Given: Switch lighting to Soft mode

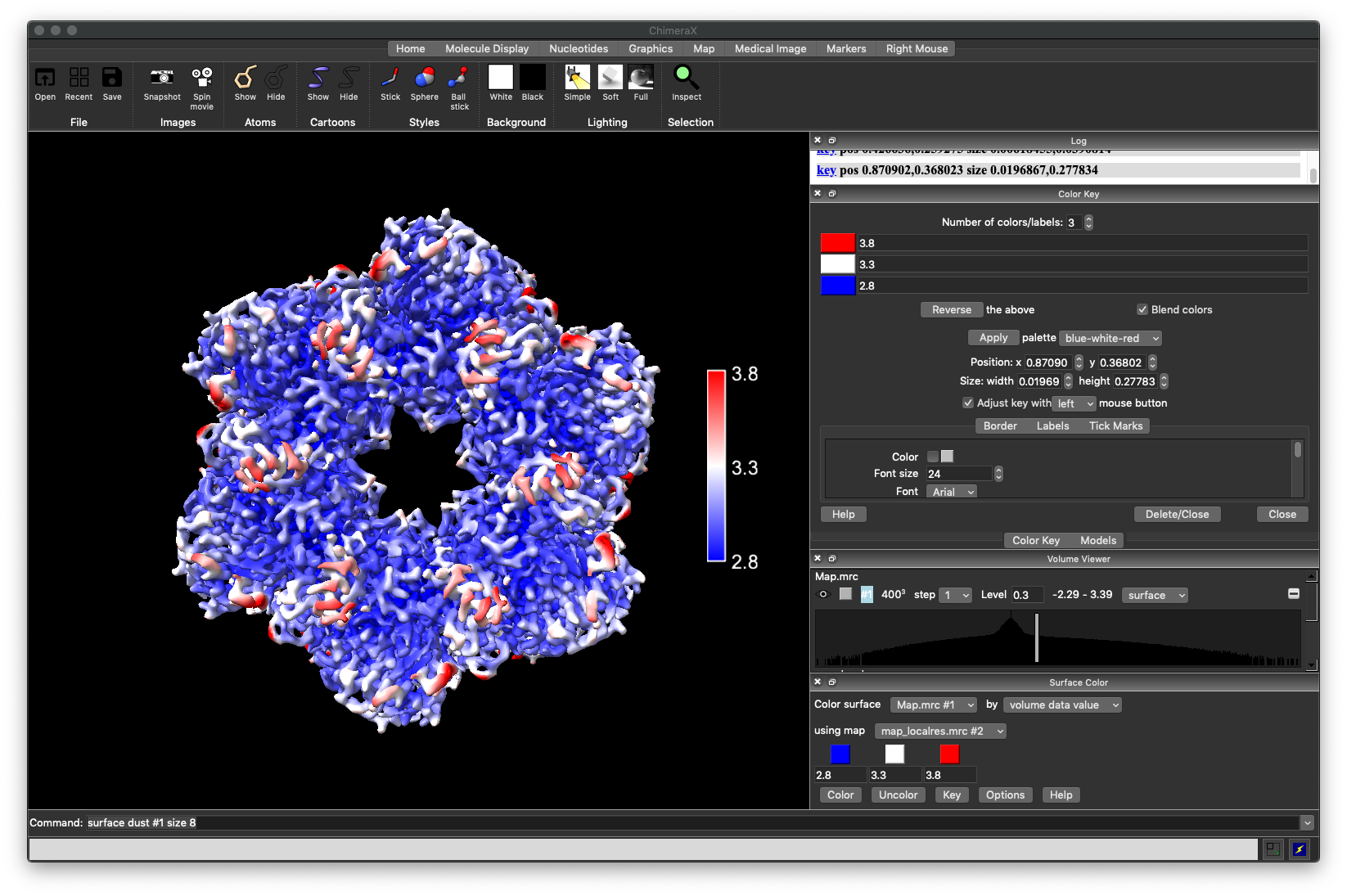Looking at the screenshot, I should point(610,82).
